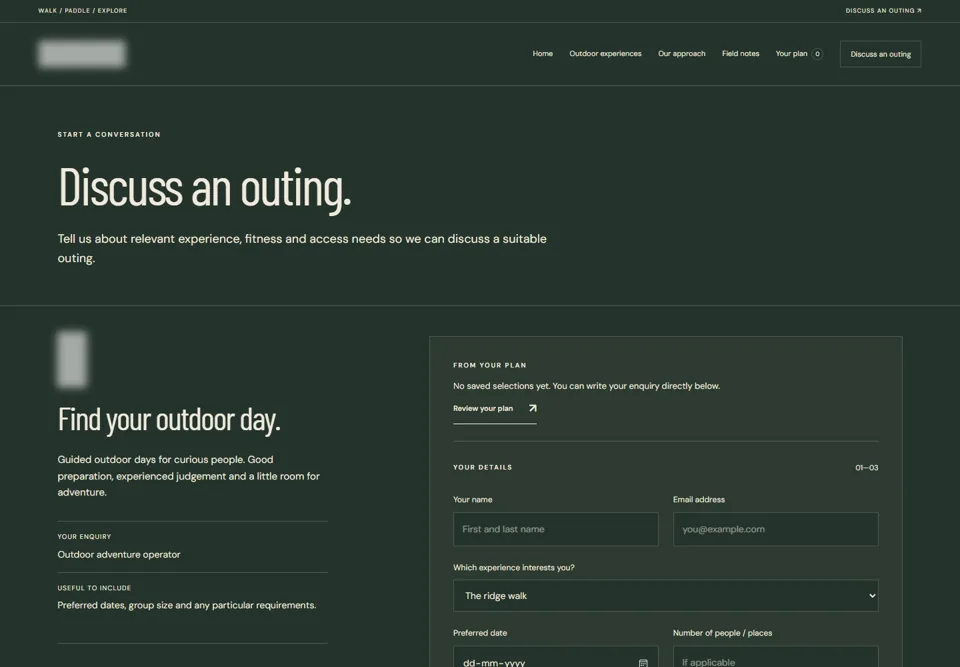960x667 pixels.
Task: Open the Outdoor experiences menu item
Action: point(605,54)
